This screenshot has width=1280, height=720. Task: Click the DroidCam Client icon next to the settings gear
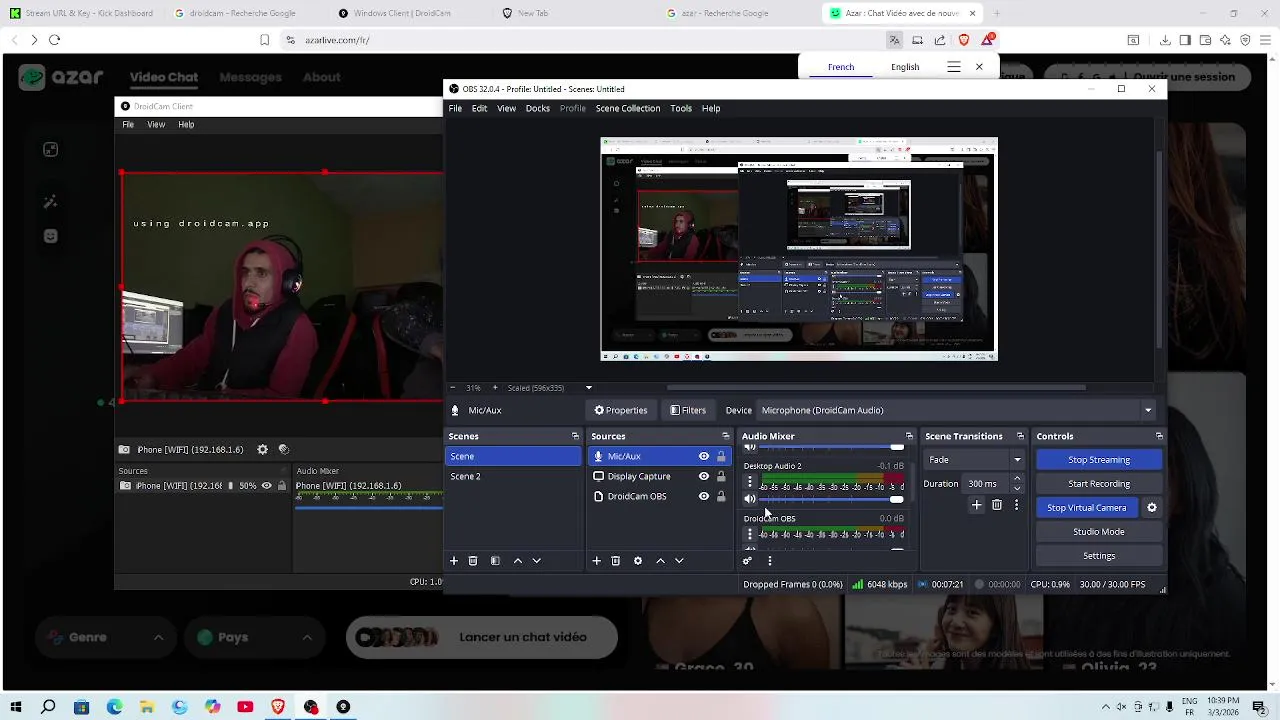coord(284,450)
